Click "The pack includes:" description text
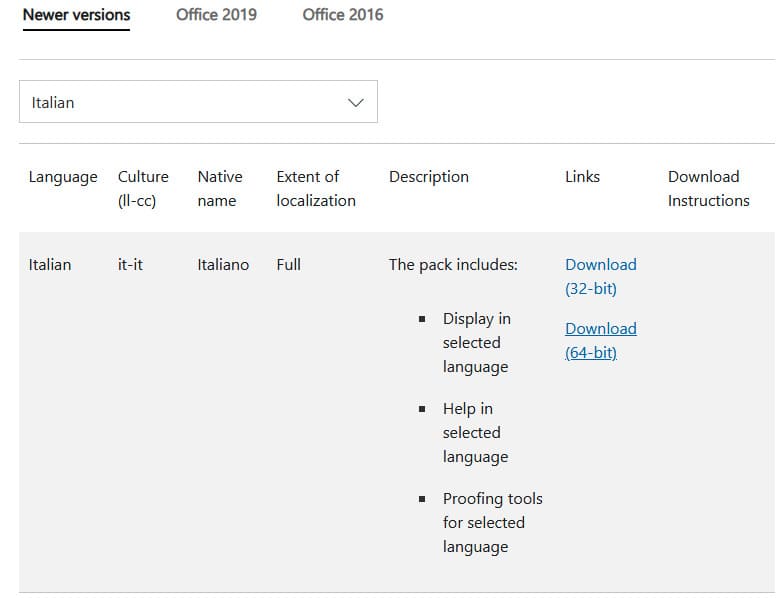This screenshot has height=598, width=784. [x=453, y=265]
